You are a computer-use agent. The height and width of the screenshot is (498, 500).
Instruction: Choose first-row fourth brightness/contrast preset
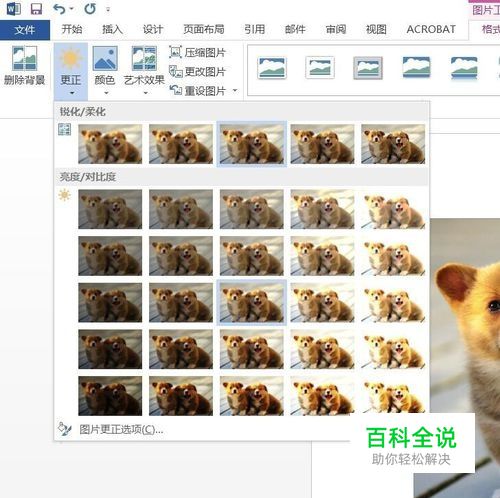click(322, 209)
